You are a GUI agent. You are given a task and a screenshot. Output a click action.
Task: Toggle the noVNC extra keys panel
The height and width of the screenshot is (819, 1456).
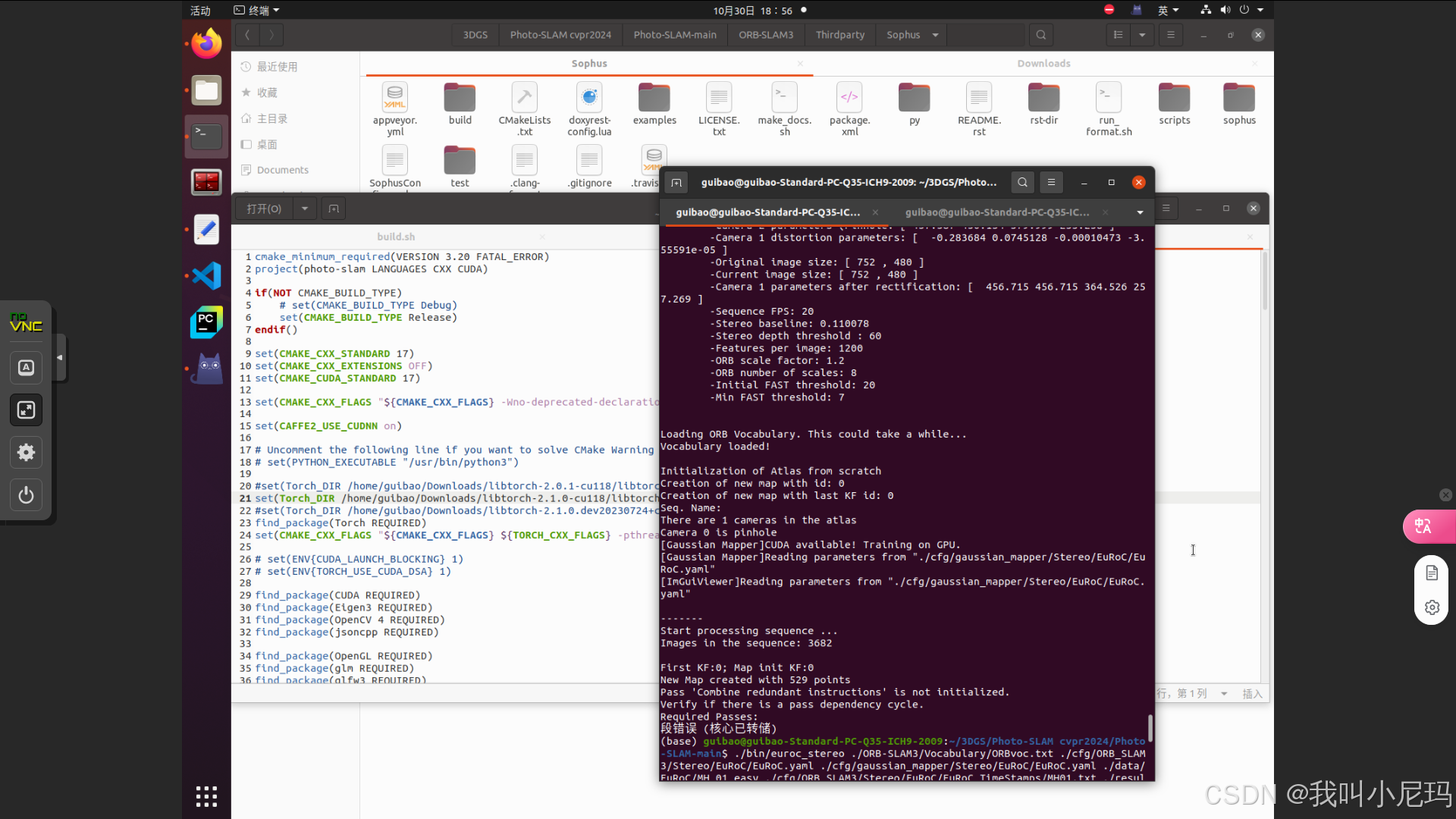pos(27,368)
